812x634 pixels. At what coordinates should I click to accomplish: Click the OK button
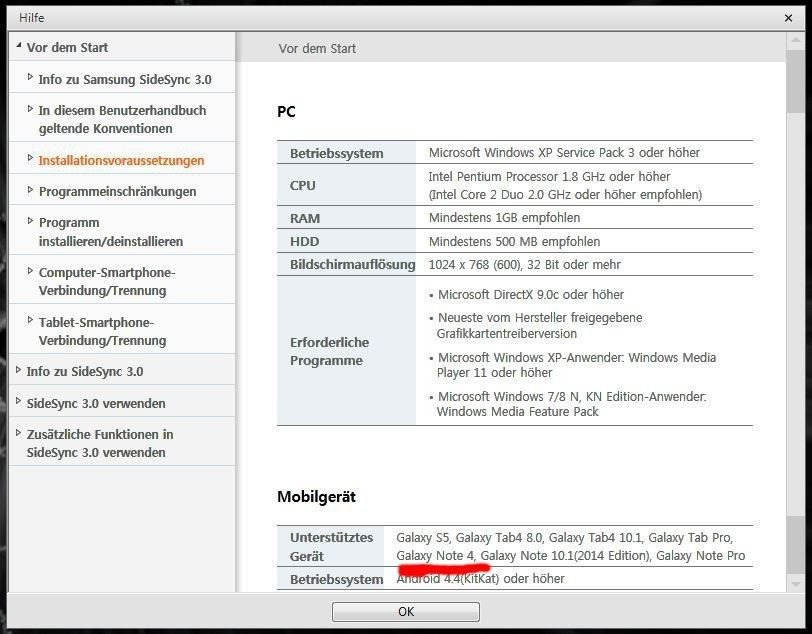(405, 612)
